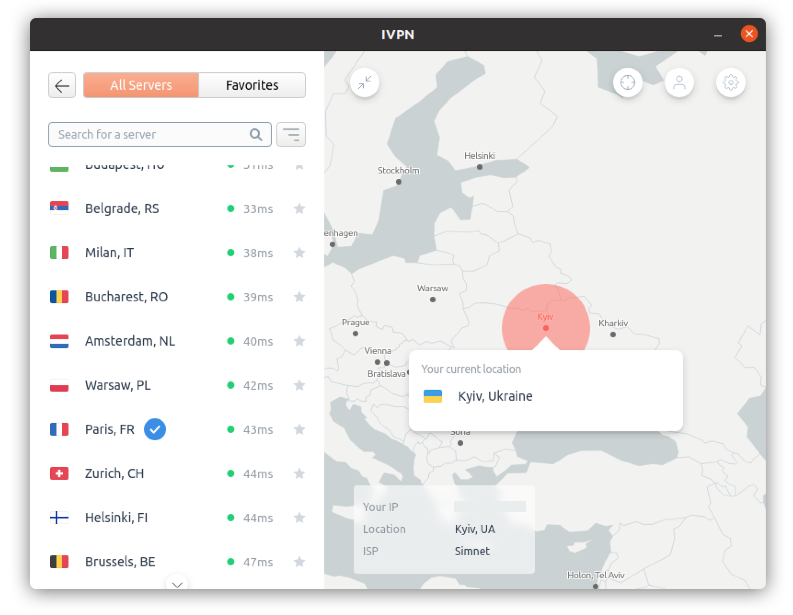Click the Polish flag icon
This screenshot has height=615, width=793.
[59, 385]
